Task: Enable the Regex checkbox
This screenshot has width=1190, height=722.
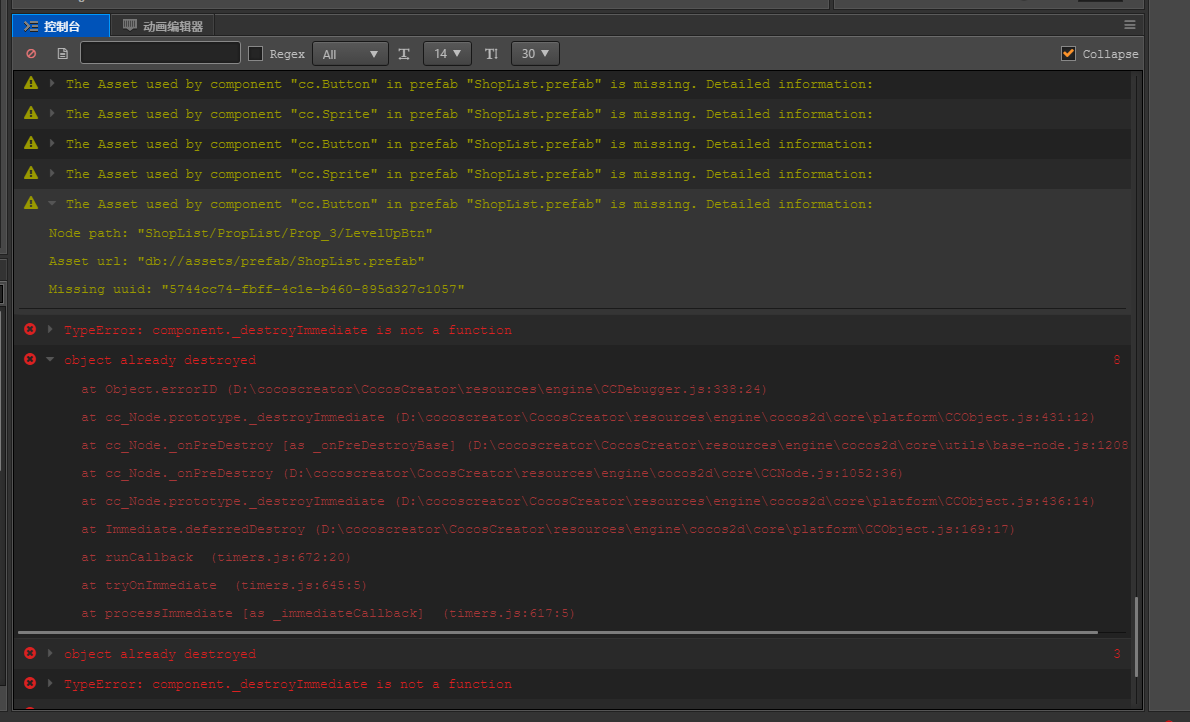Action: click(x=256, y=54)
